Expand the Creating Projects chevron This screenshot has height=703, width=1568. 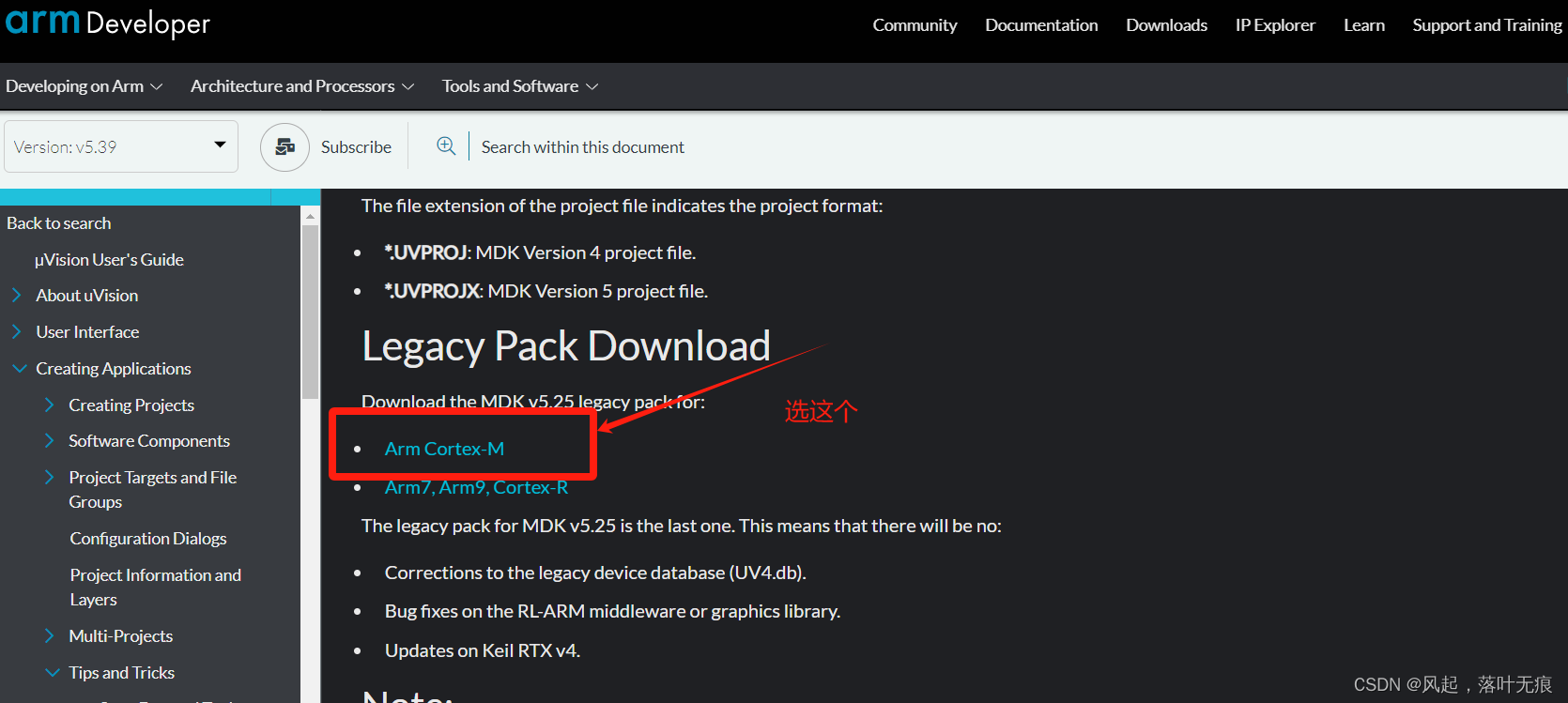click(49, 405)
